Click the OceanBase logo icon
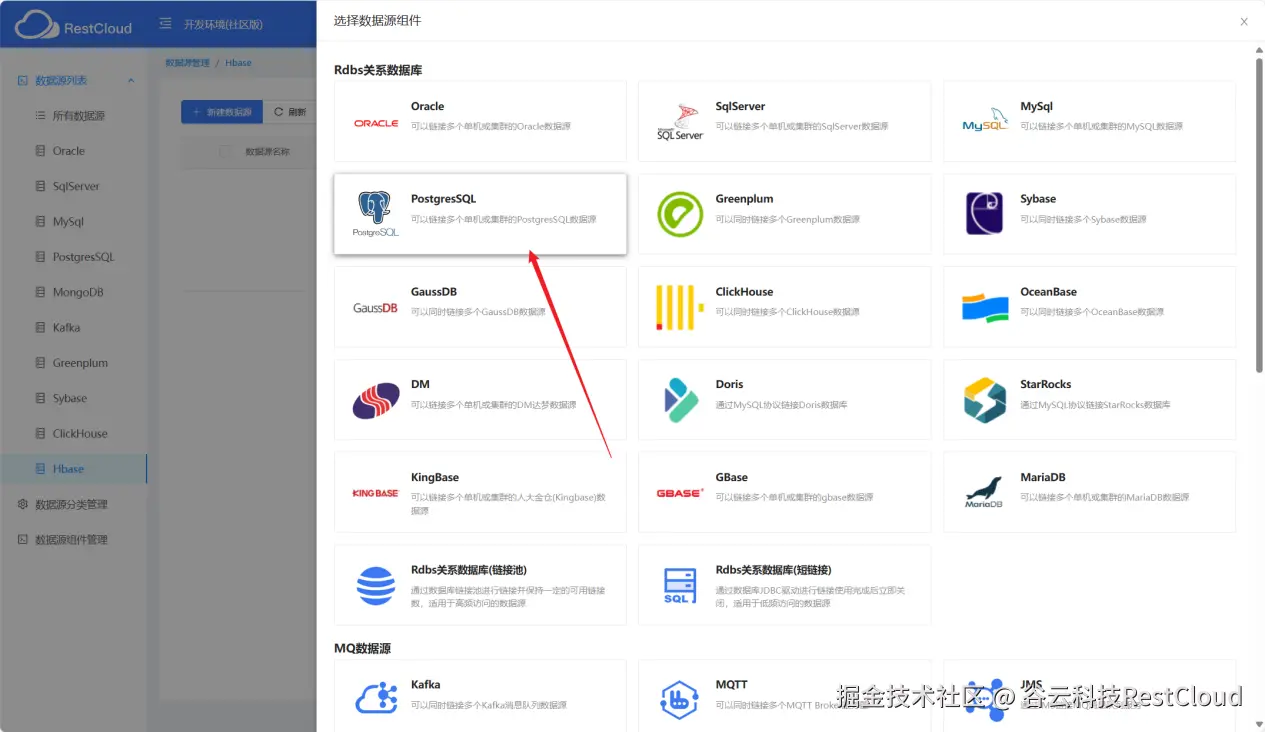This screenshot has height=732, width=1265. (985, 308)
